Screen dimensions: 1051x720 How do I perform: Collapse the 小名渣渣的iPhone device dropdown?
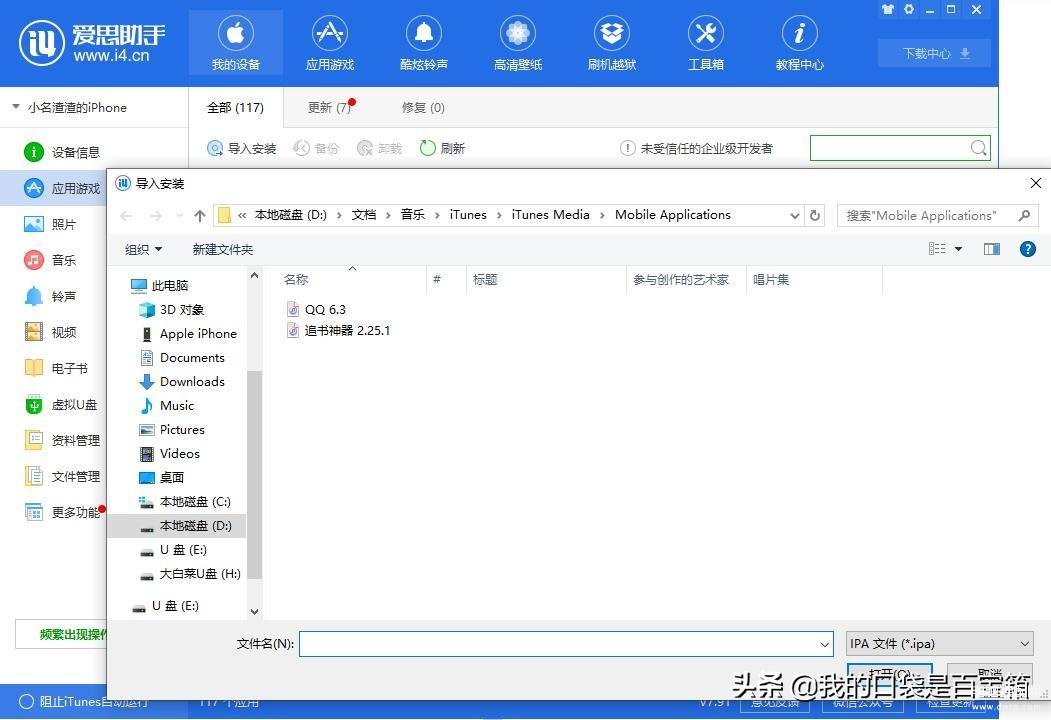coord(15,107)
